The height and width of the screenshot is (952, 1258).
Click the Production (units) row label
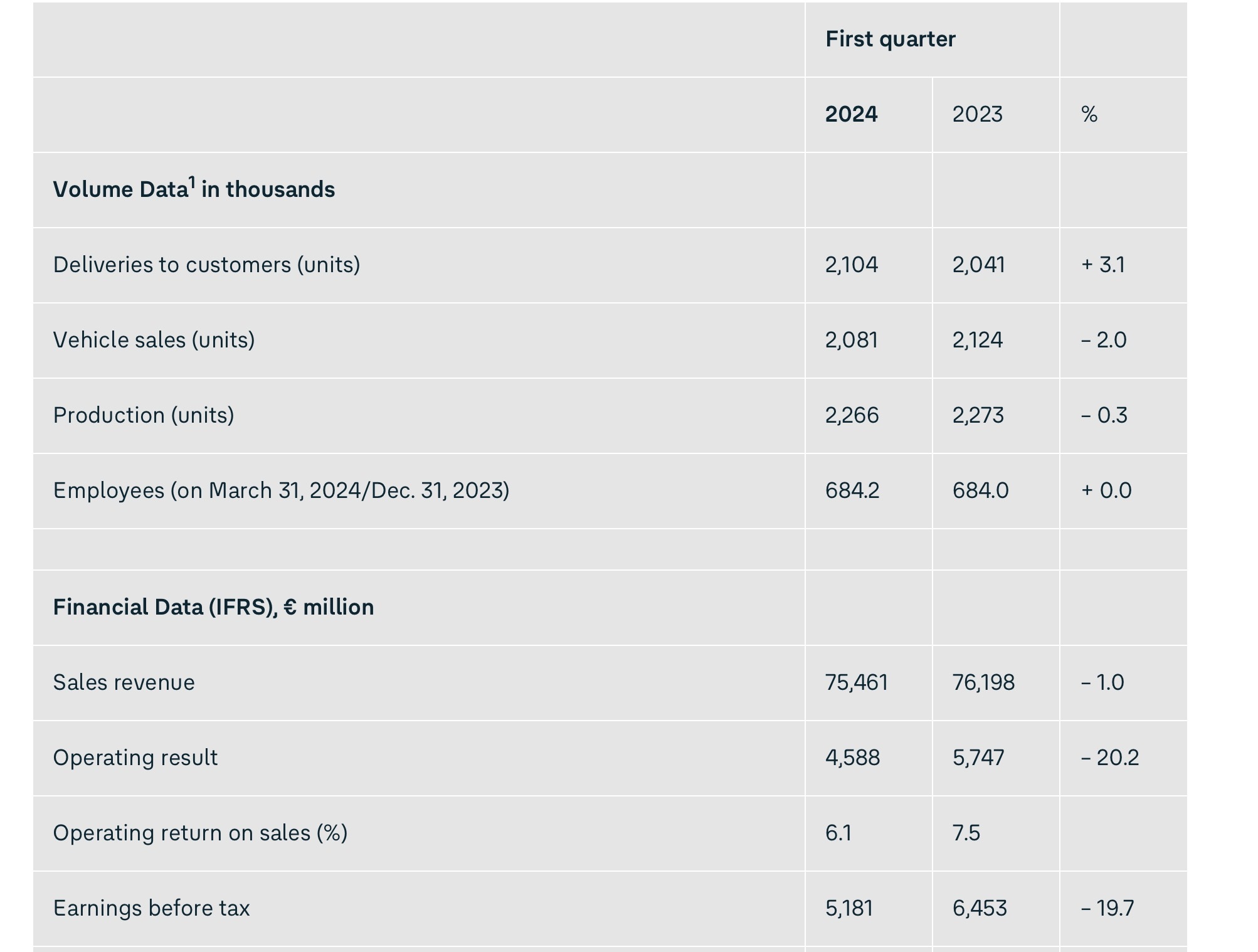point(144,415)
